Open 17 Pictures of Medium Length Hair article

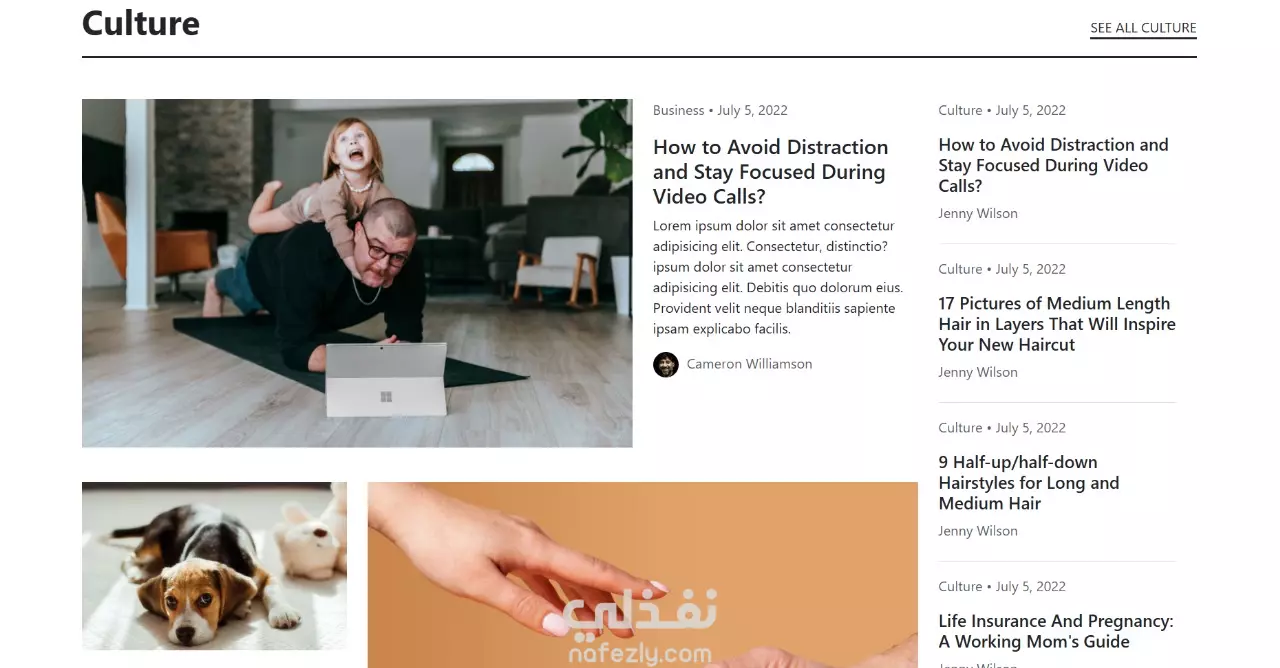pos(1057,324)
